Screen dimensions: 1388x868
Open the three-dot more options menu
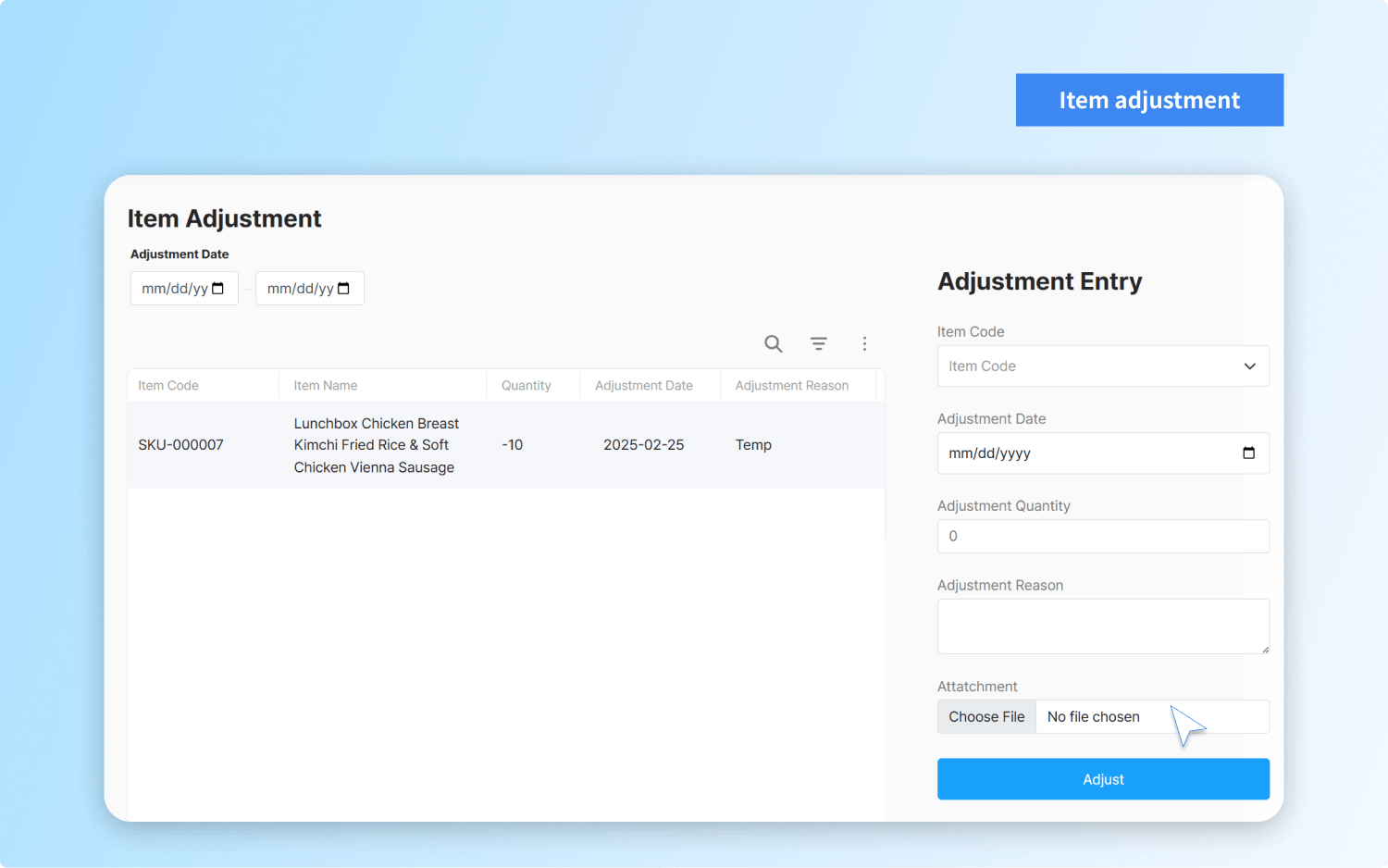click(x=864, y=344)
